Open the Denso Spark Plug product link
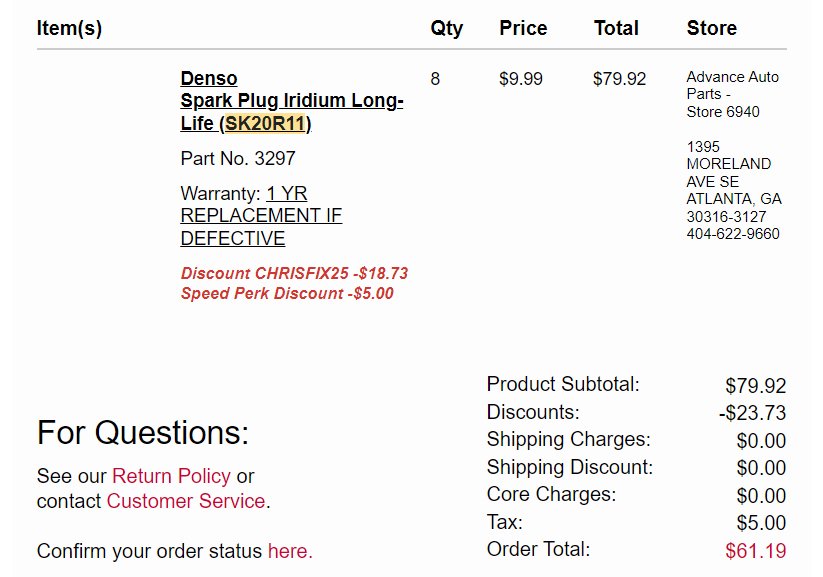 291,100
